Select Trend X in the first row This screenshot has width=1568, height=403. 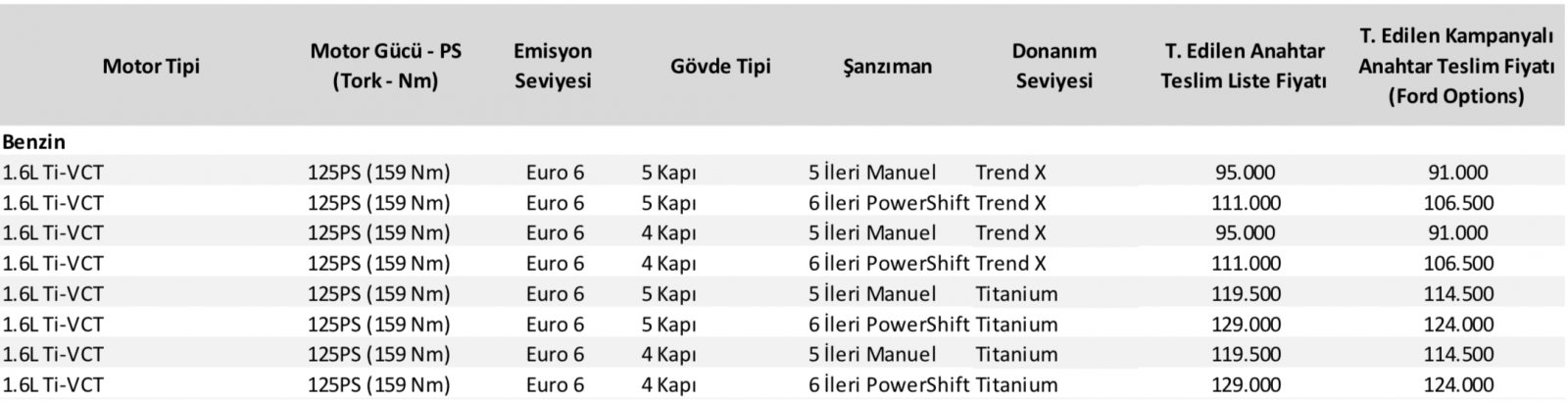(x=1010, y=173)
